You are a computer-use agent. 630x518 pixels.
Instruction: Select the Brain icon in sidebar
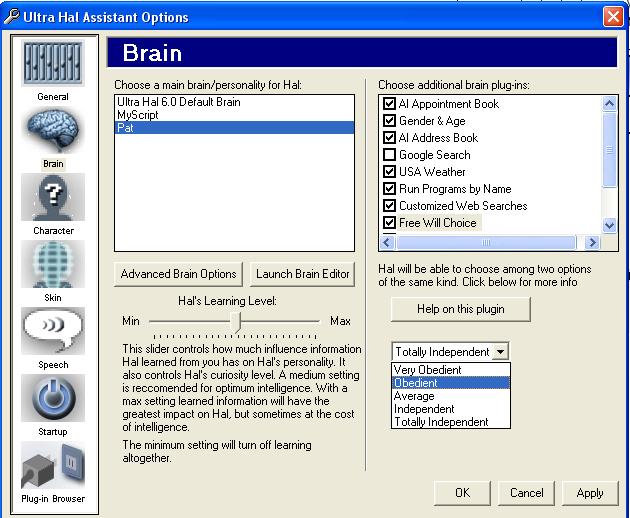coord(53,130)
